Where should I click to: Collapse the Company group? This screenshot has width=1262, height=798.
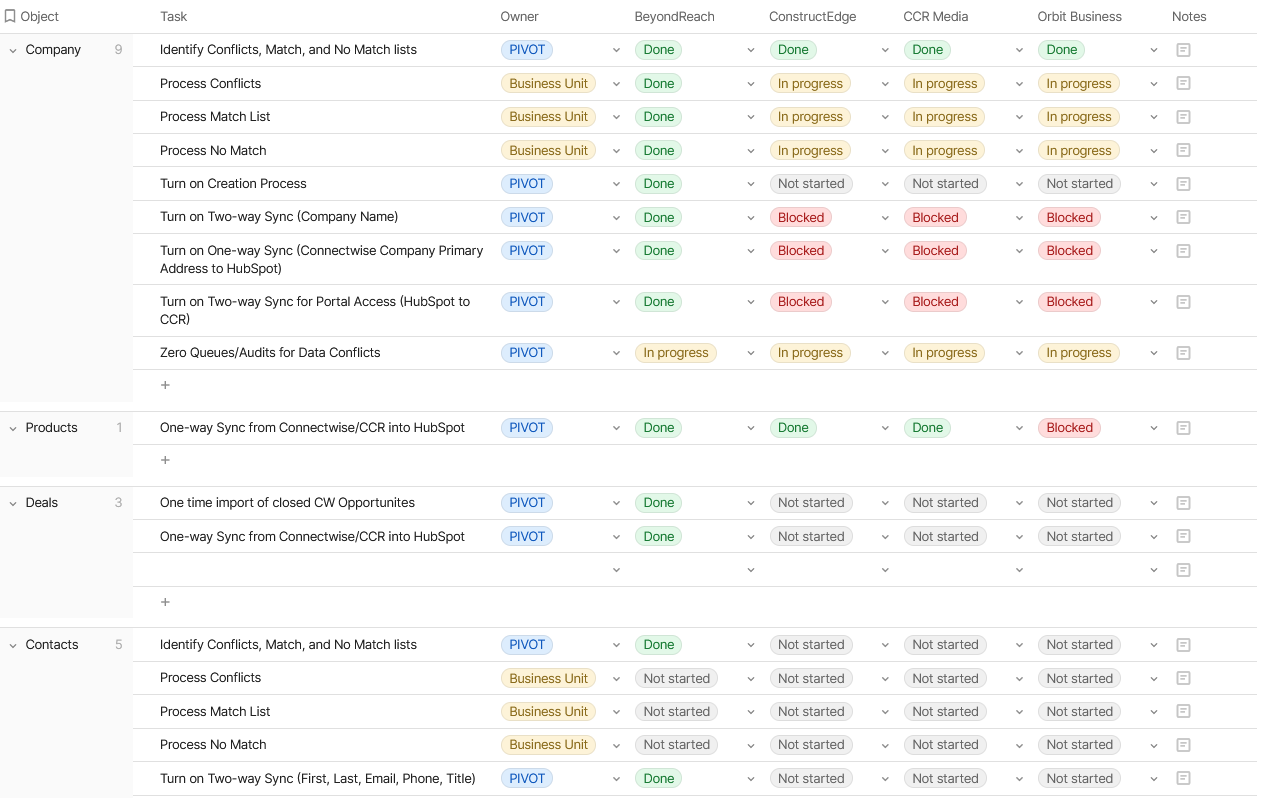pyautogui.click(x=13, y=50)
